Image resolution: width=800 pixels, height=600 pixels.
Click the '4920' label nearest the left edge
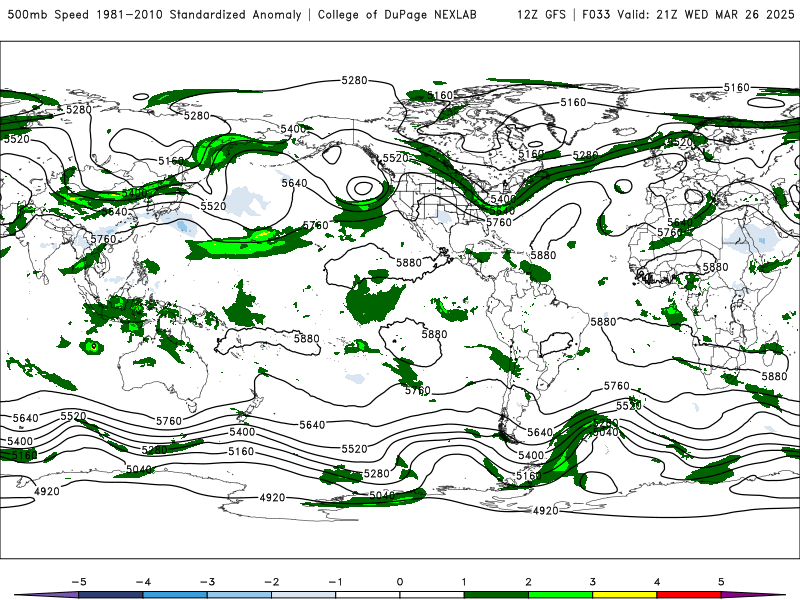click(46, 491)
